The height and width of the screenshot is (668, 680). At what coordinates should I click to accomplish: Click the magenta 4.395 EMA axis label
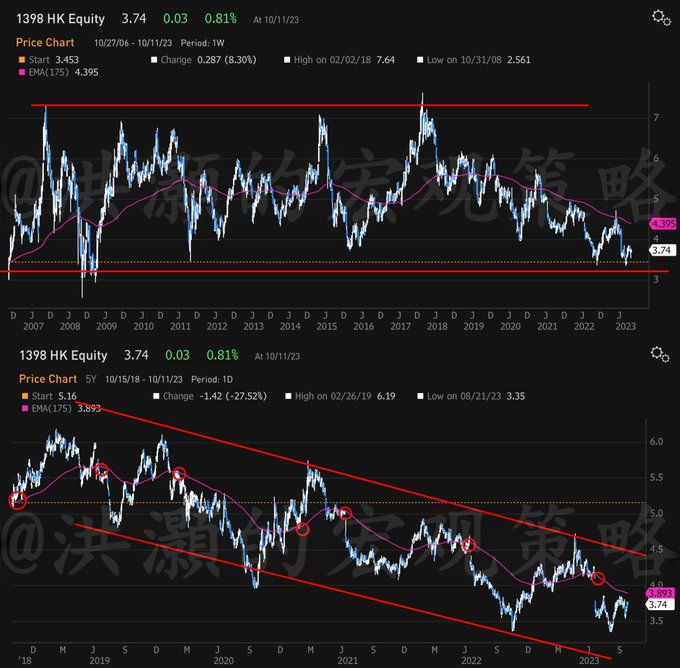point(663,224)
